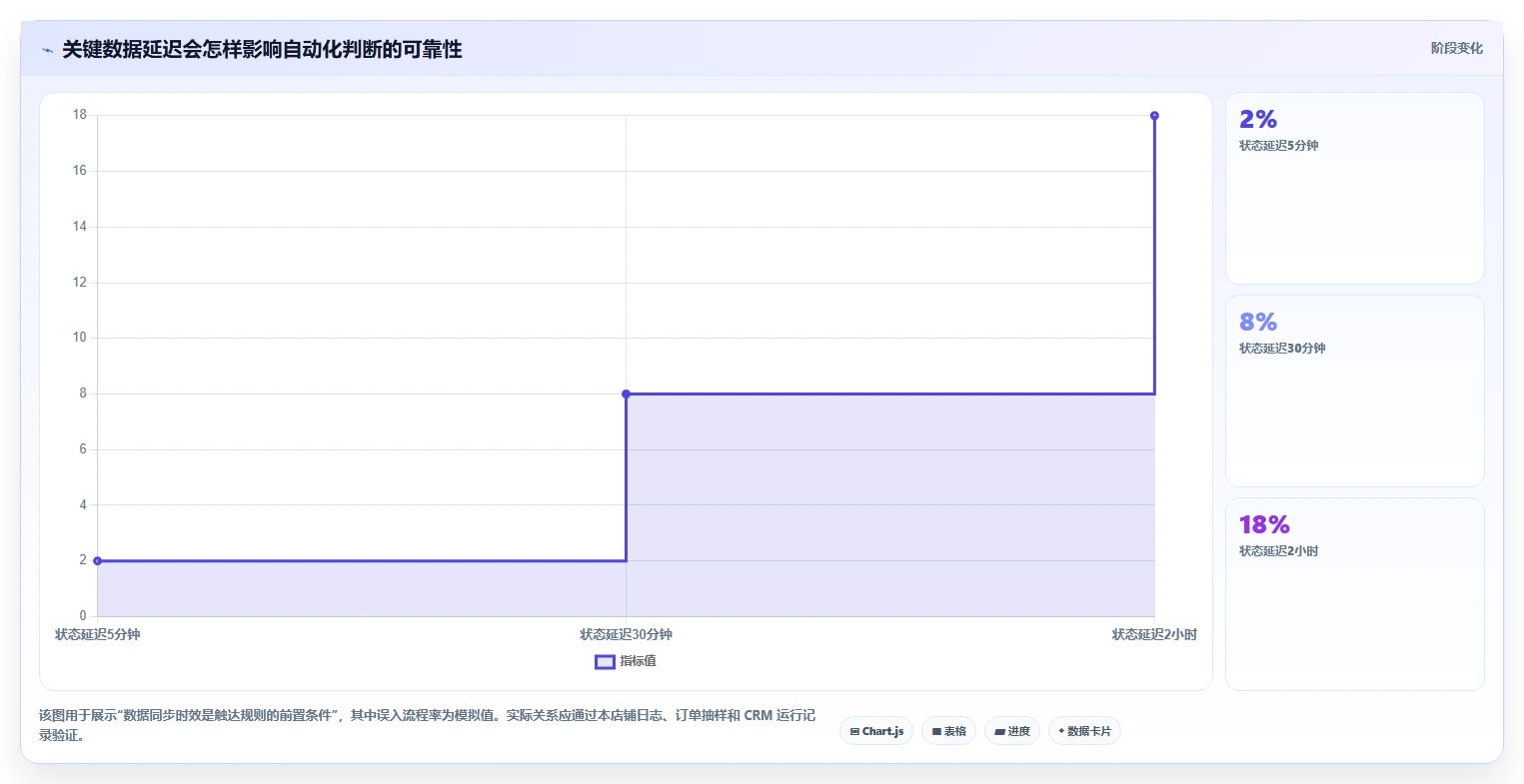Image resolution: width=1524 pixels, height=784 pixels.
Task: Toggle the 指标值 legend swatch
Action: pos(605,661)
